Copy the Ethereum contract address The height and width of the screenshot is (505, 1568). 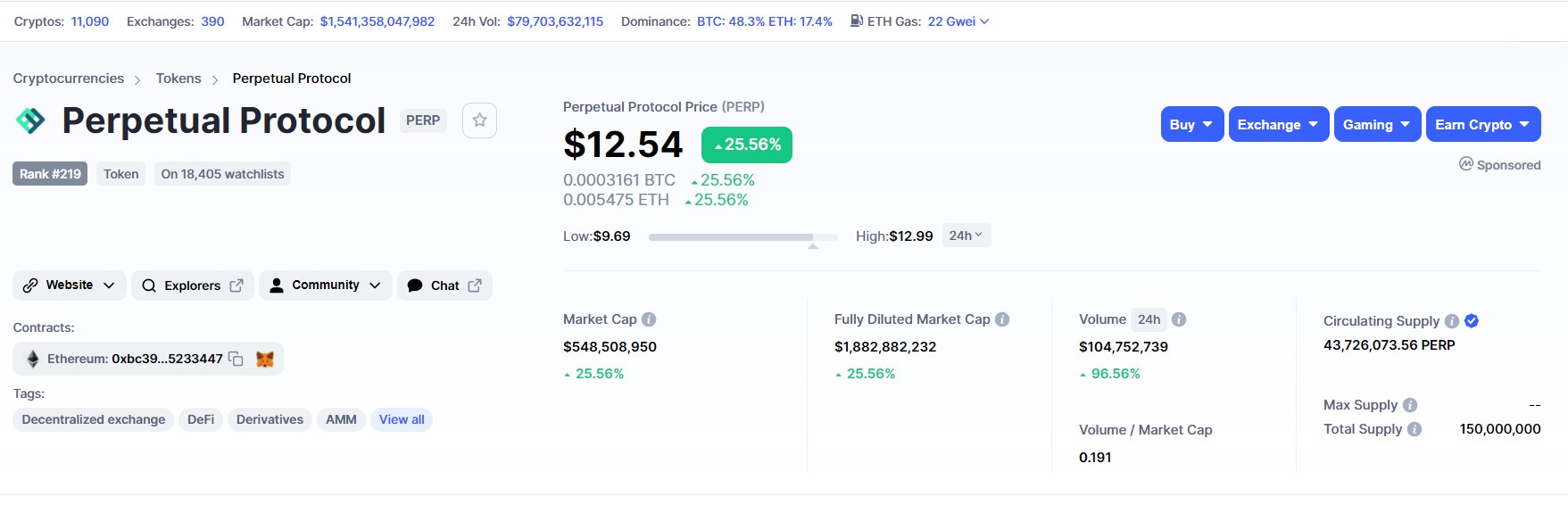[236, 359]
